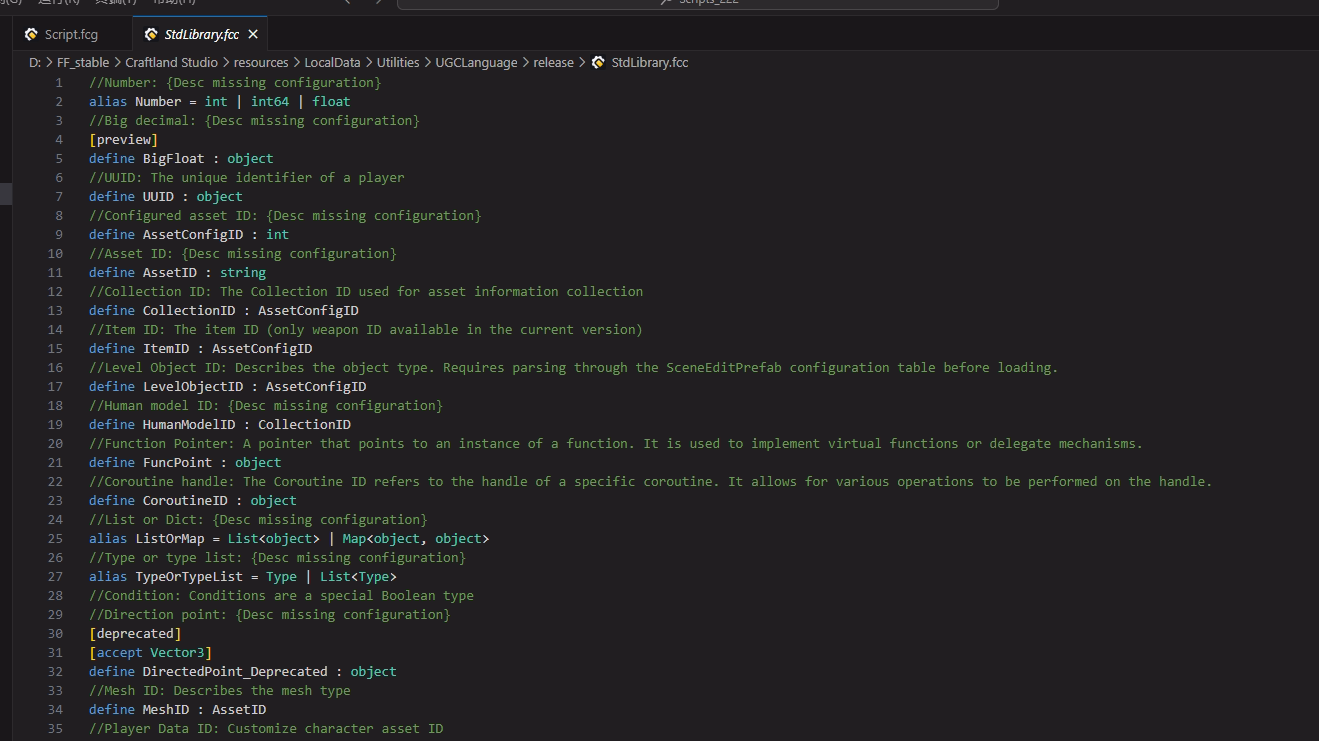Open the LocalData breadcrumb folder
Image resolution: width=1319 pixels, height=741 pixels.
[x=333, y=62]
